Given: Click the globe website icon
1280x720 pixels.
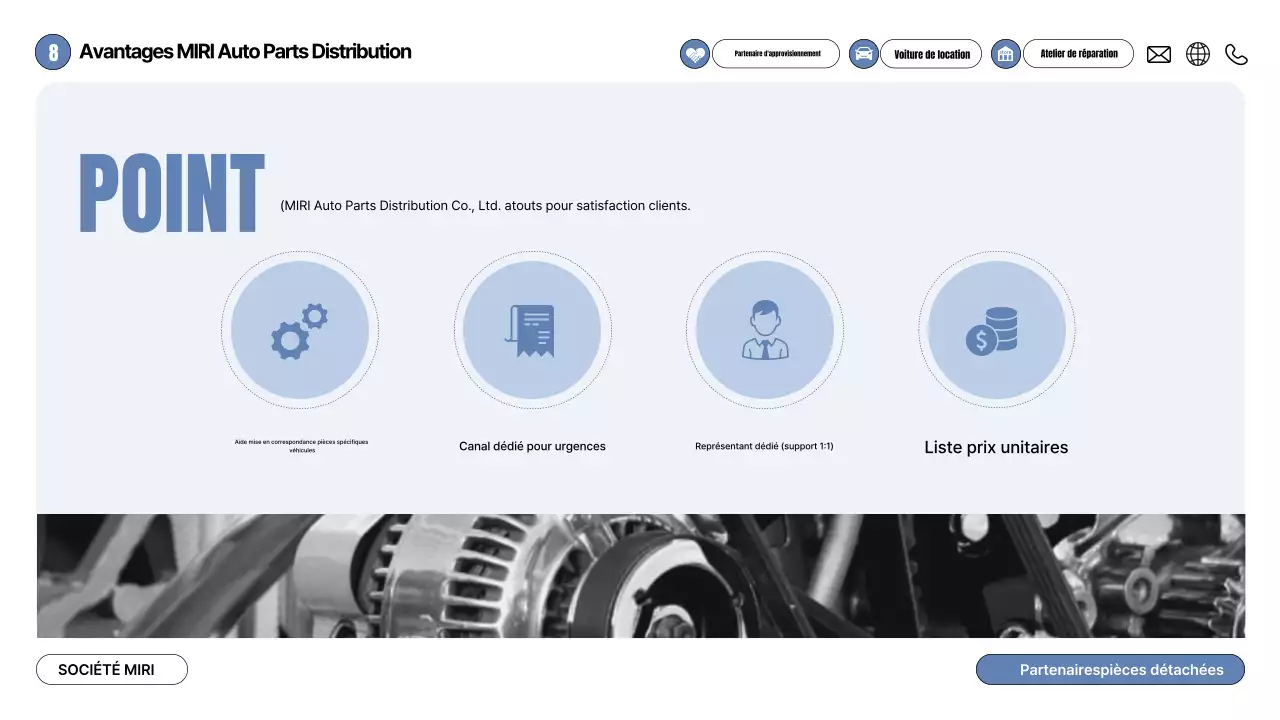Looking at the screenshot, I should click(1198, 54).
